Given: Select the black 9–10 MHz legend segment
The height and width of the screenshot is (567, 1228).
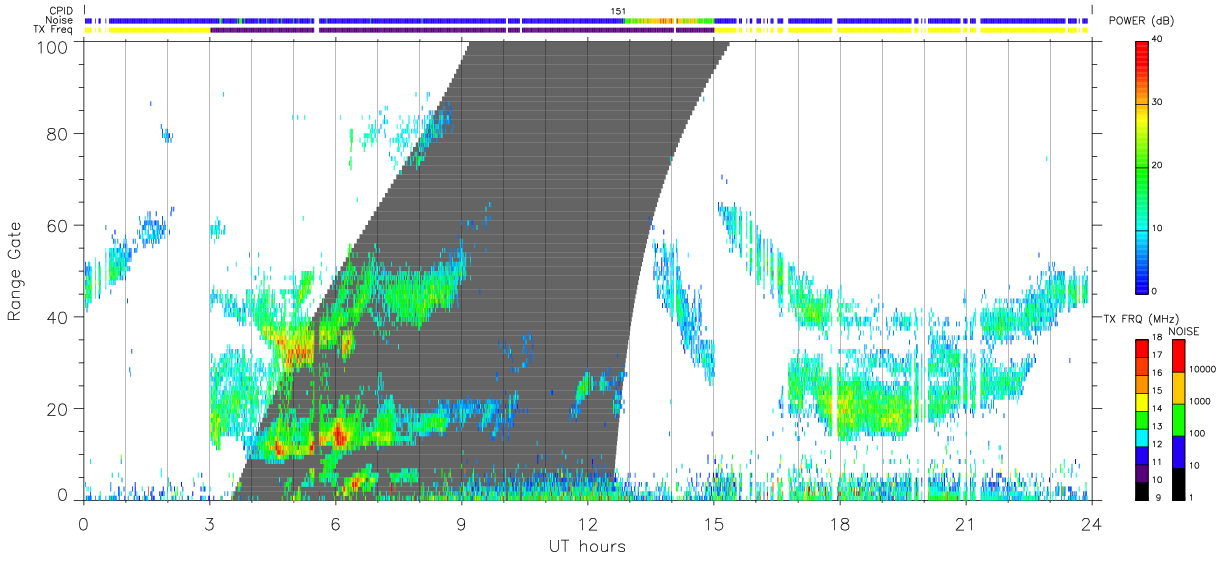Looking at the screenshot, I should pyautogui.click(x=1142, y=491).
